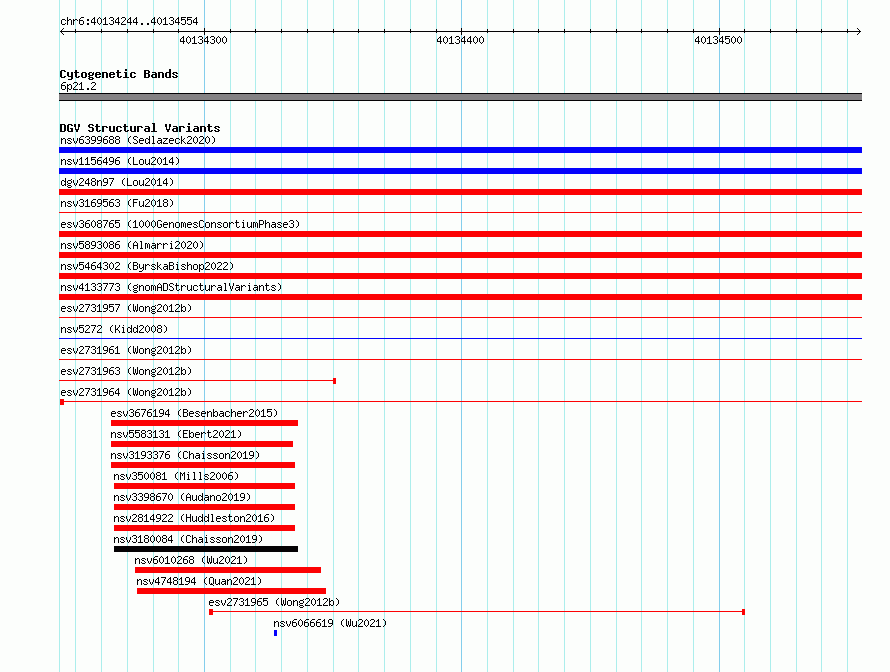This screenshot has width=890, height=672.
Task: Open variant nsv350081 (Mills2006) label
Action: (x=176, y=476)
